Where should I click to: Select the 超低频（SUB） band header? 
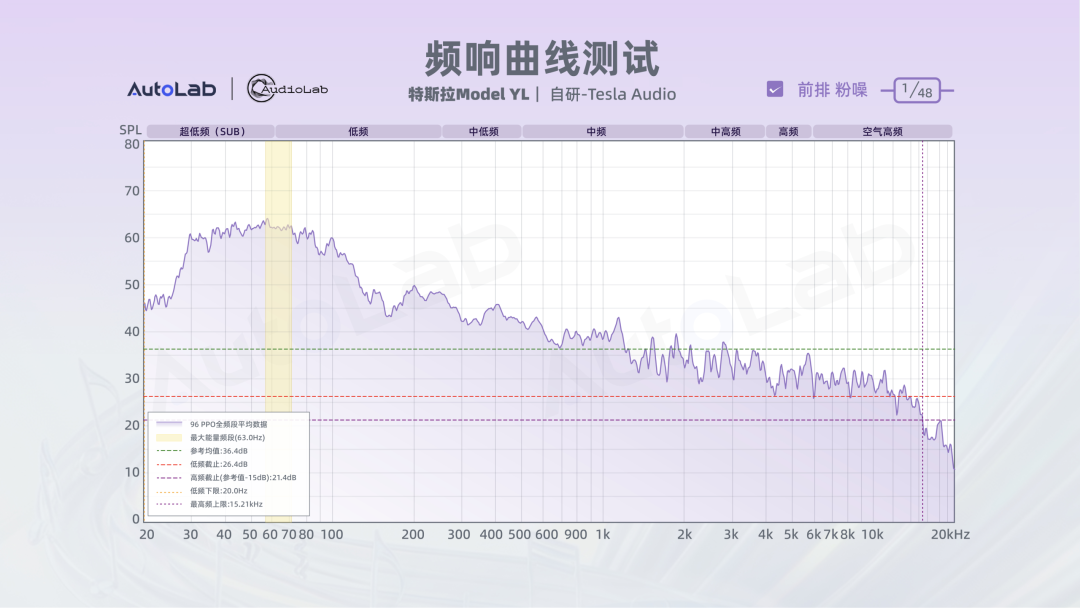211,131
